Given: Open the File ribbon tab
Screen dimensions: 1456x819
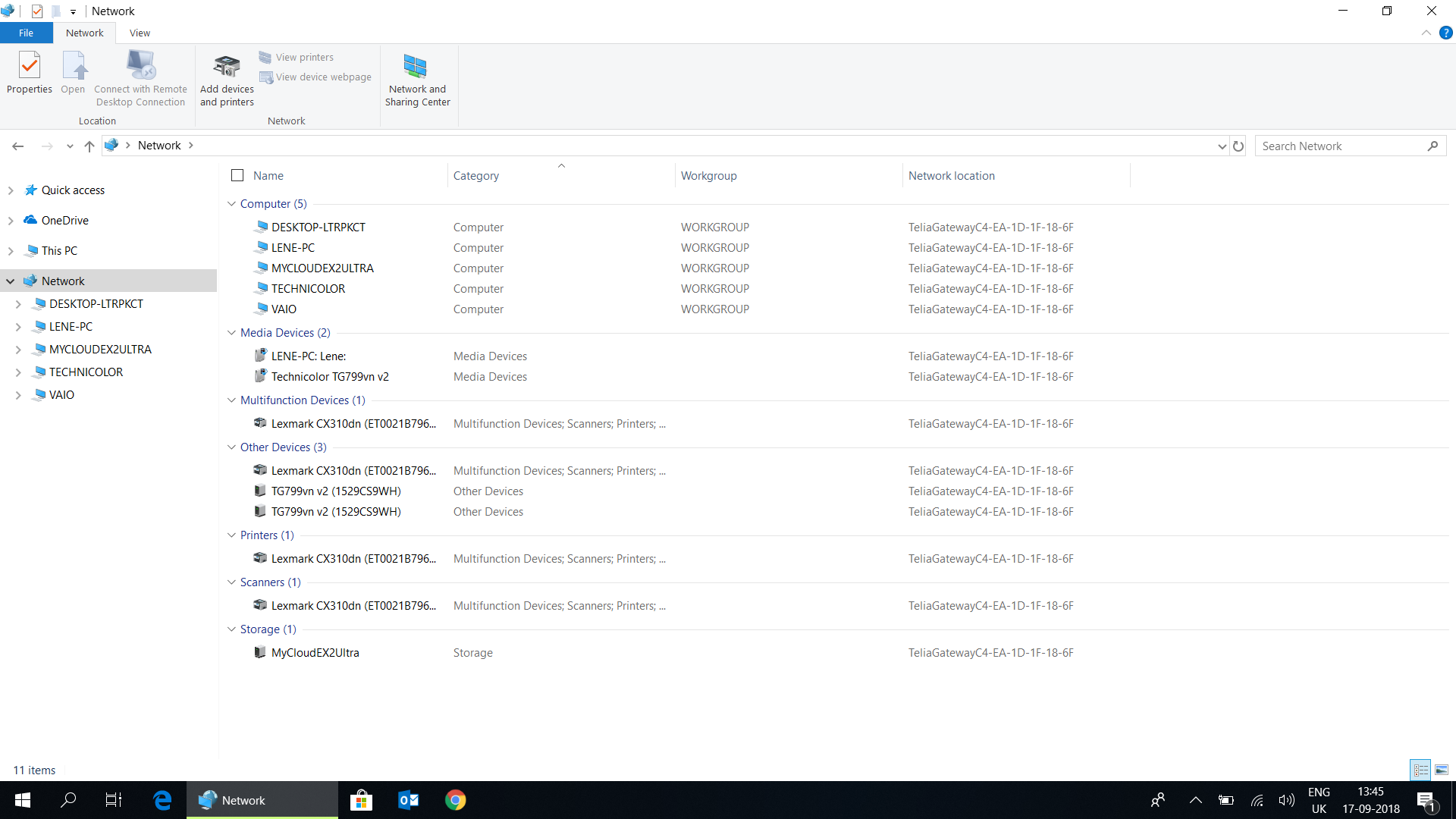Looking at the screenshot, I should tap(26, 33).
